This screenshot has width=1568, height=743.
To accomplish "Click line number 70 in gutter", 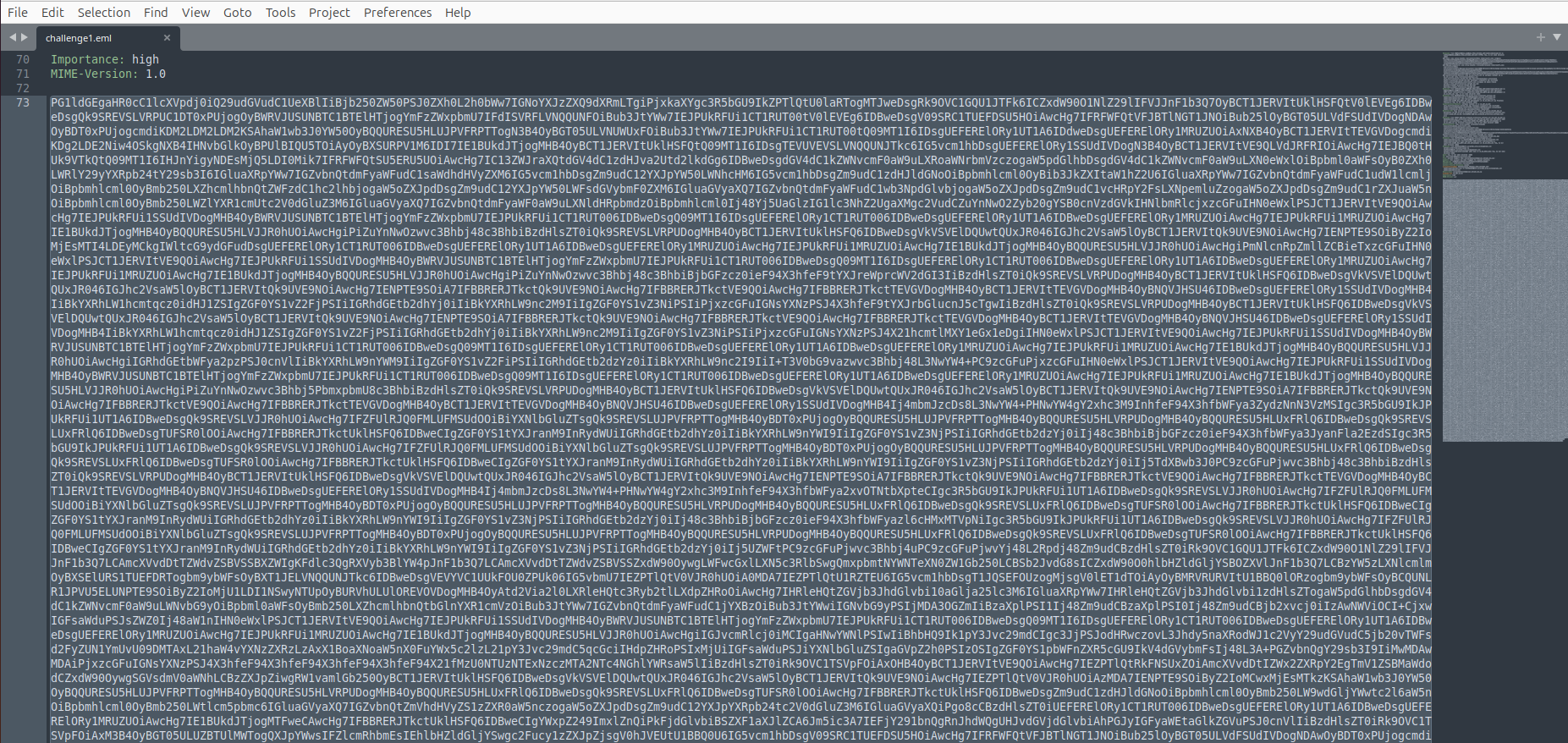I will click(x=23, y=59).
